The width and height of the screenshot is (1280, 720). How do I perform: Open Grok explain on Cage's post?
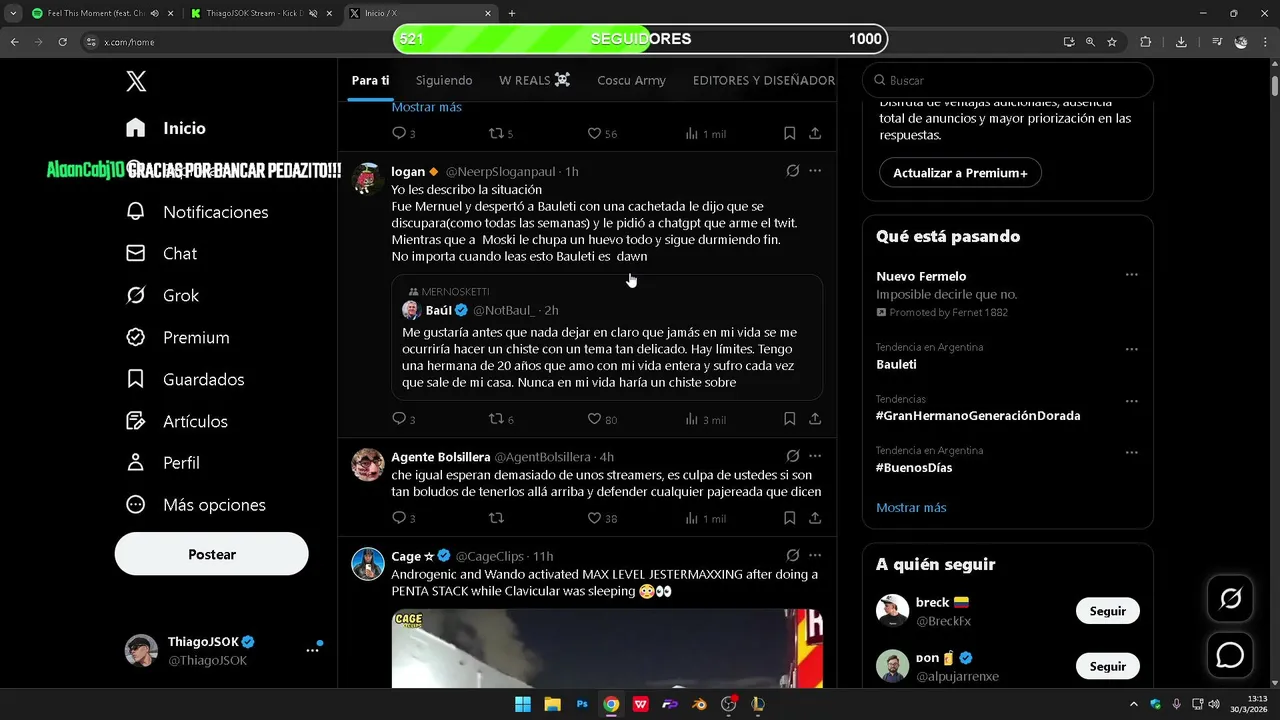click(x=793, y=555)
